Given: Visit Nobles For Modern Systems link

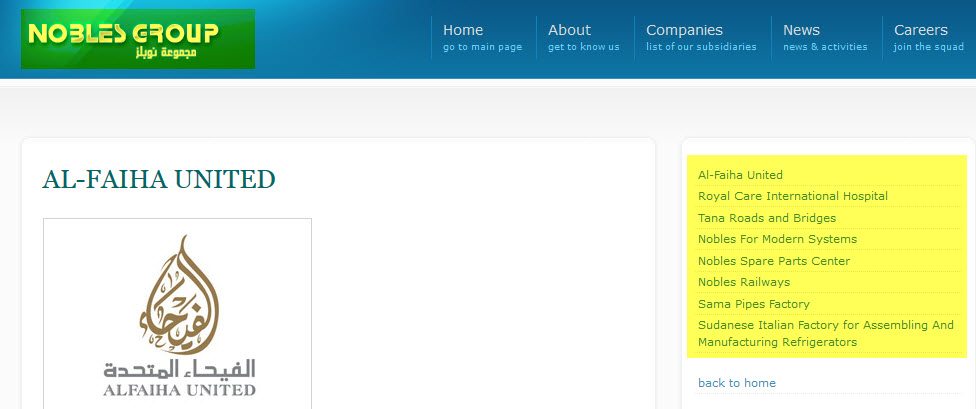Looking at the screenshot, I should coord(777,239).
